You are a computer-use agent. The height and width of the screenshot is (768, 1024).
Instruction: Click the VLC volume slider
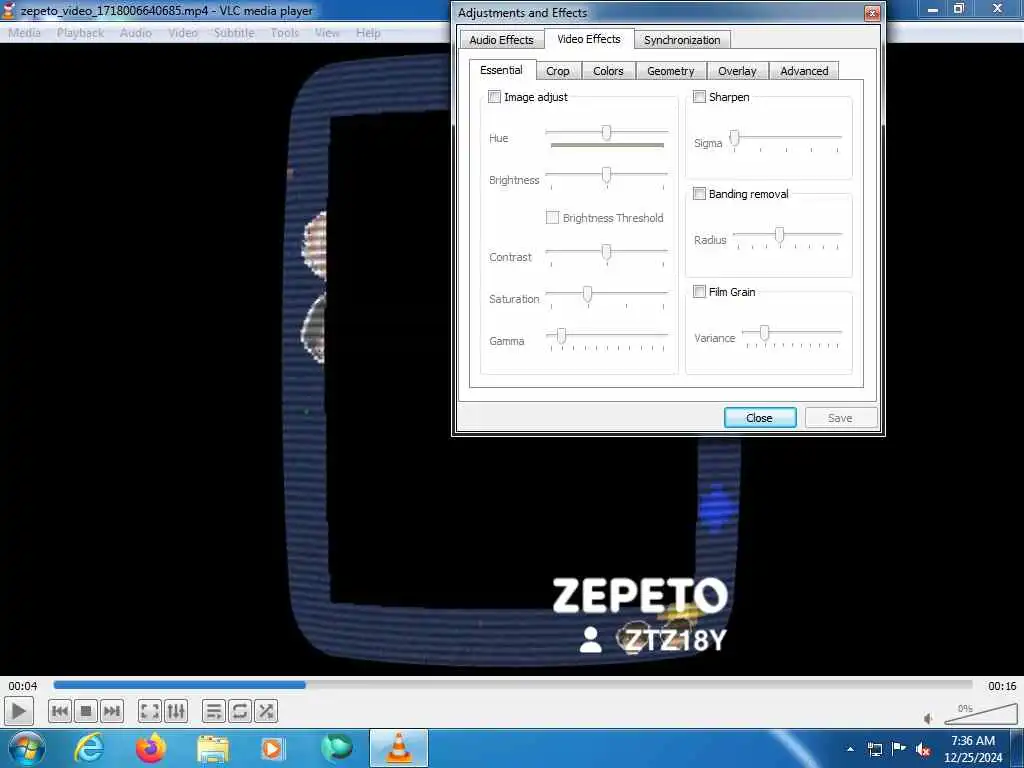pyautogui.click(x=980, y=714)
